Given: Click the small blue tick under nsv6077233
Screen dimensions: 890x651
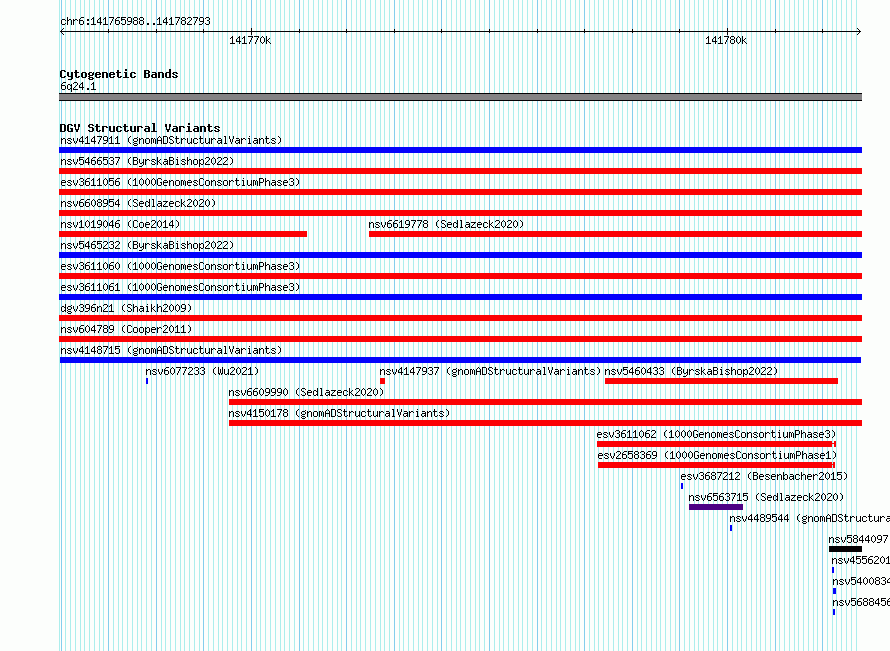Looking at the screenshot, I should coord(147,381).
